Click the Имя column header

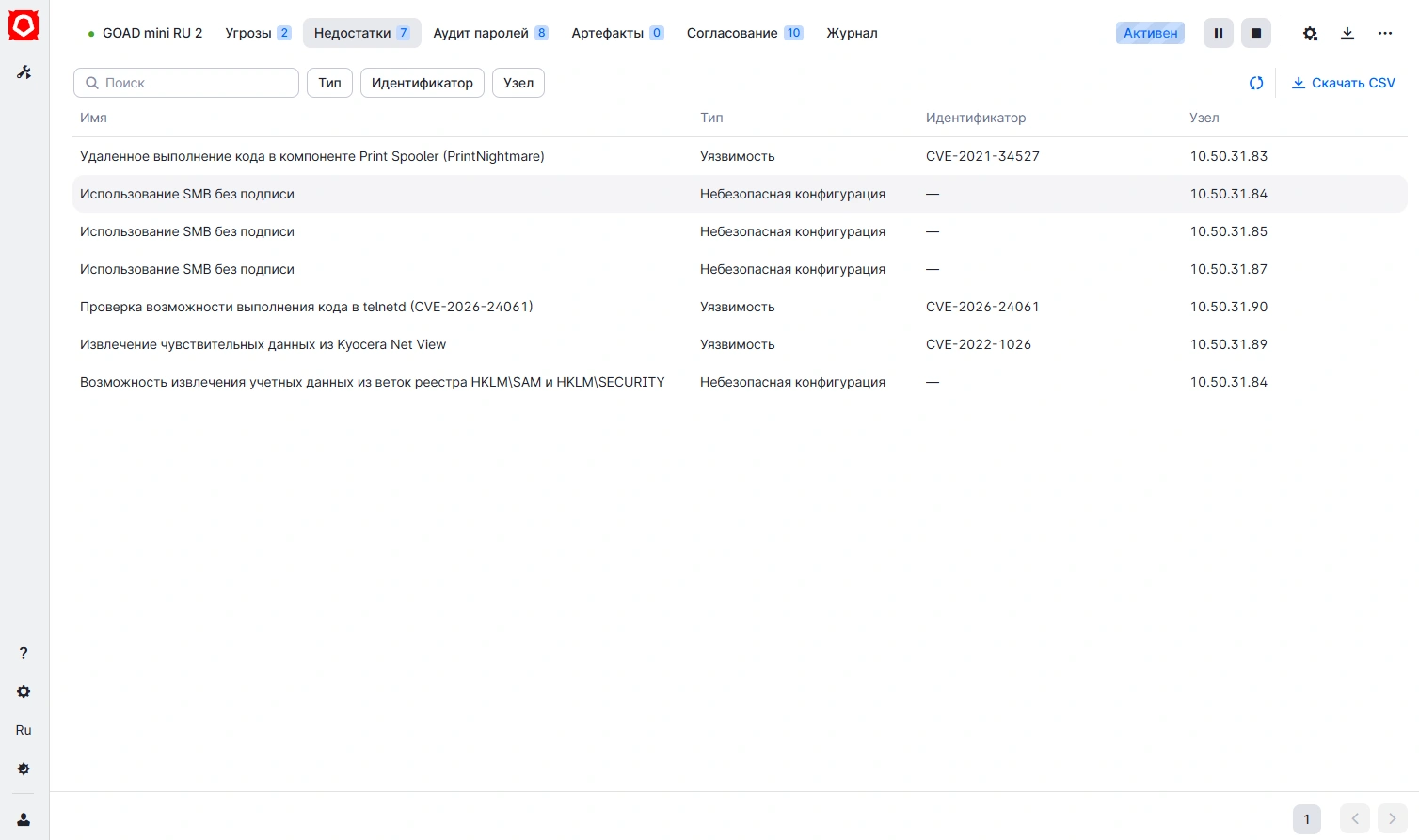(x=93, y=118)
